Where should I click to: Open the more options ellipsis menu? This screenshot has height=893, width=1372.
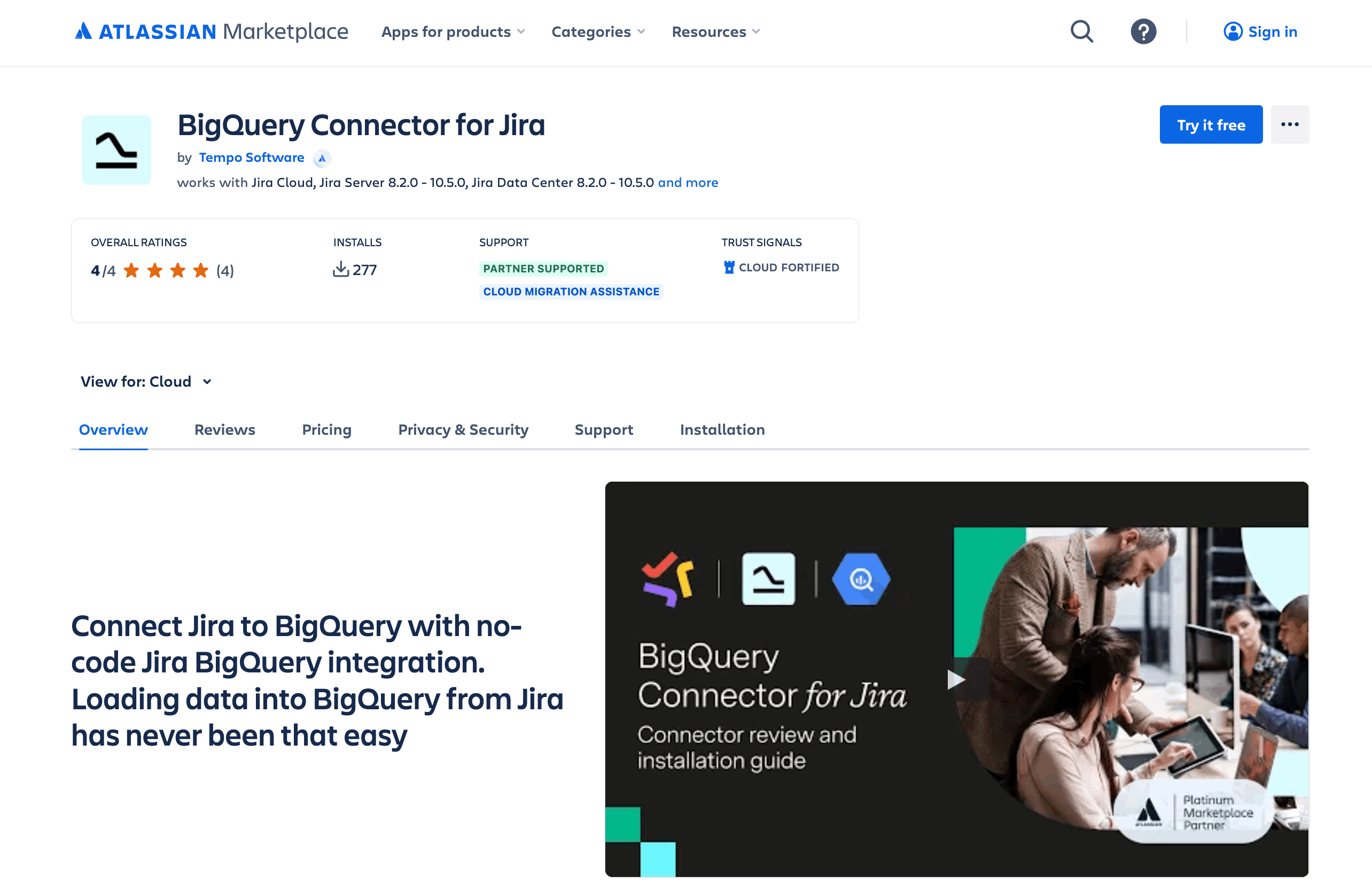pos(1290,124)
